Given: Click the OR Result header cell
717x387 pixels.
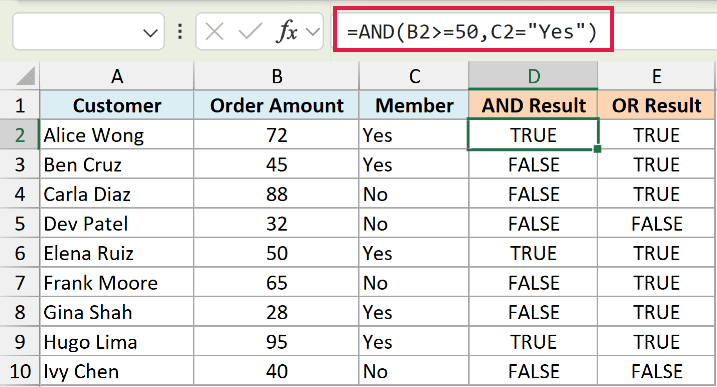Looking at the screenshot, I should [x=657, y=105].
